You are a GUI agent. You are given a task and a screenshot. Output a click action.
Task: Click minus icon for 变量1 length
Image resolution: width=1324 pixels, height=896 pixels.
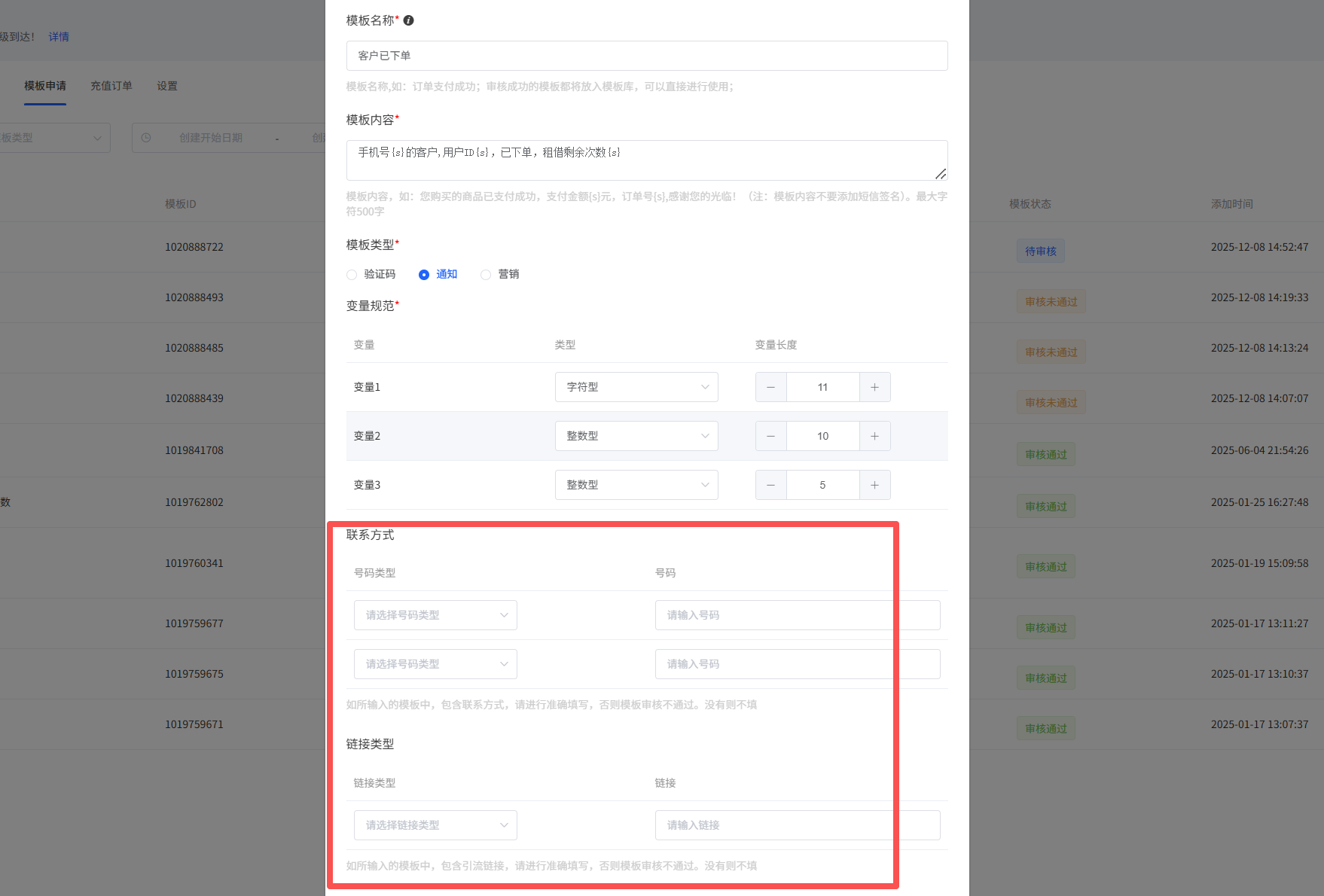(770, 387)
